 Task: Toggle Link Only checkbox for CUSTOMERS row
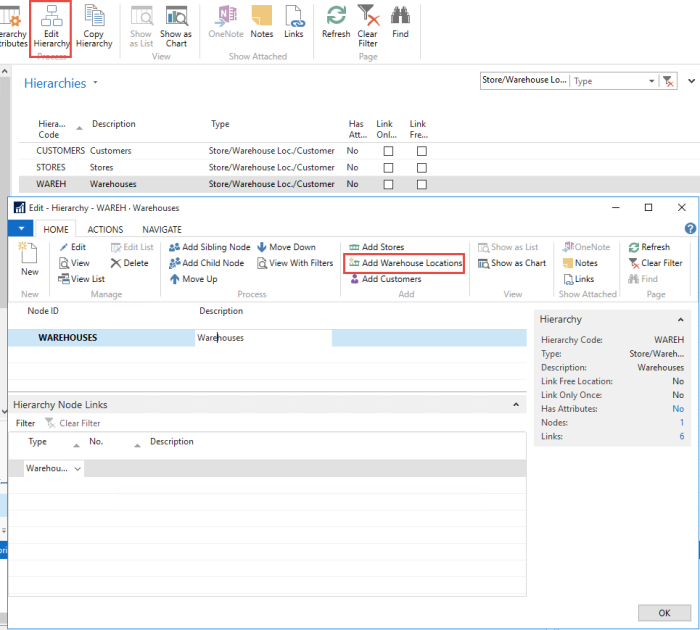pos(388,151)
